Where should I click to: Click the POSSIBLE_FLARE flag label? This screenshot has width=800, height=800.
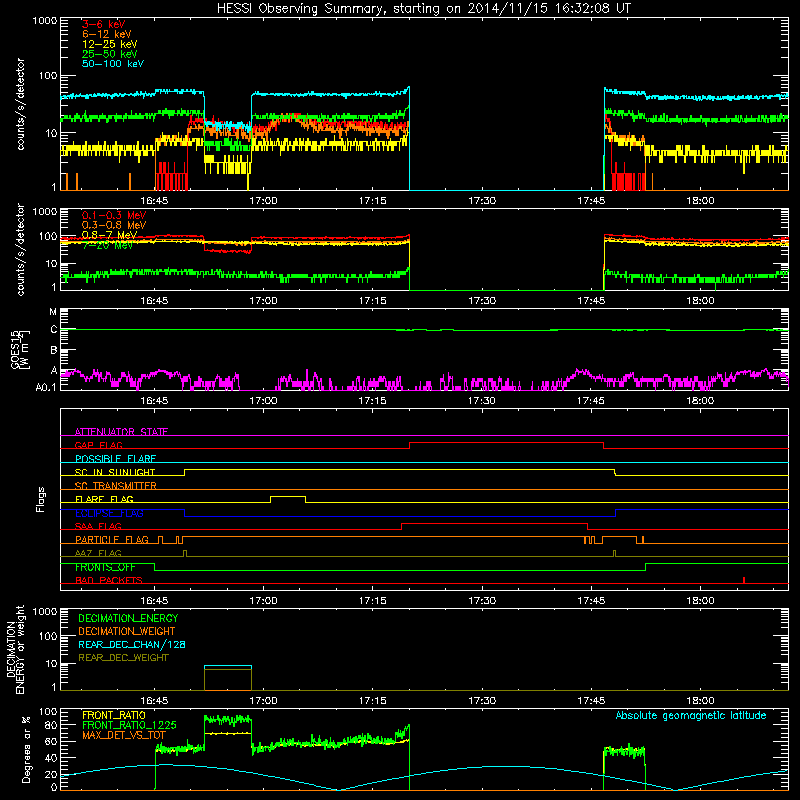(115, 459)
